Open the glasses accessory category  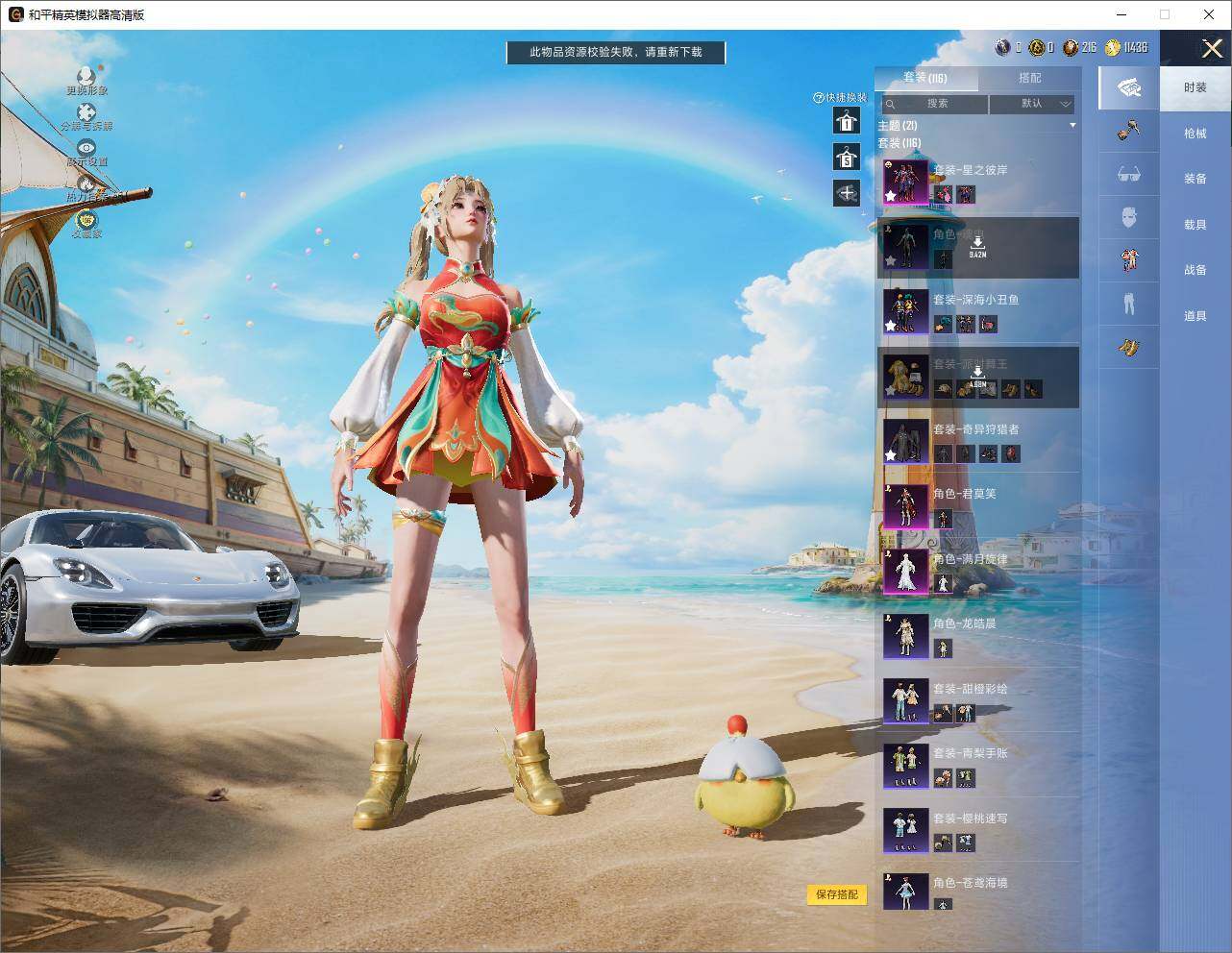(x=1129, y=175)
